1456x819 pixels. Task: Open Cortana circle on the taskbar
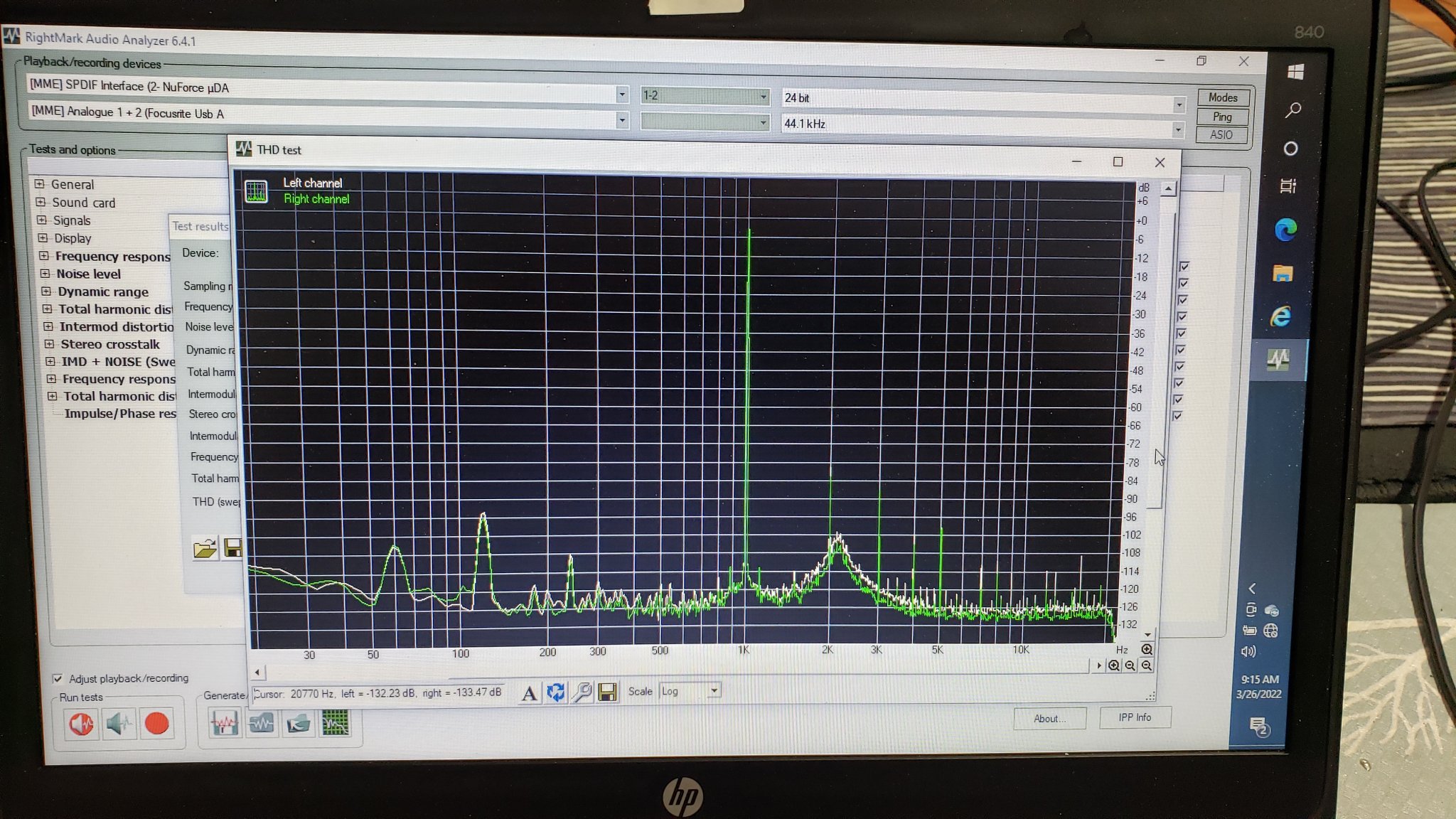pyautogui.click(x=1291, y=148)
